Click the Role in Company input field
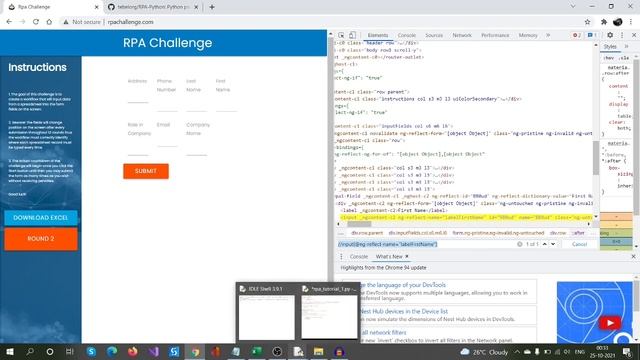The height and width of the screenshot is (360, 640). click(138, 150)
